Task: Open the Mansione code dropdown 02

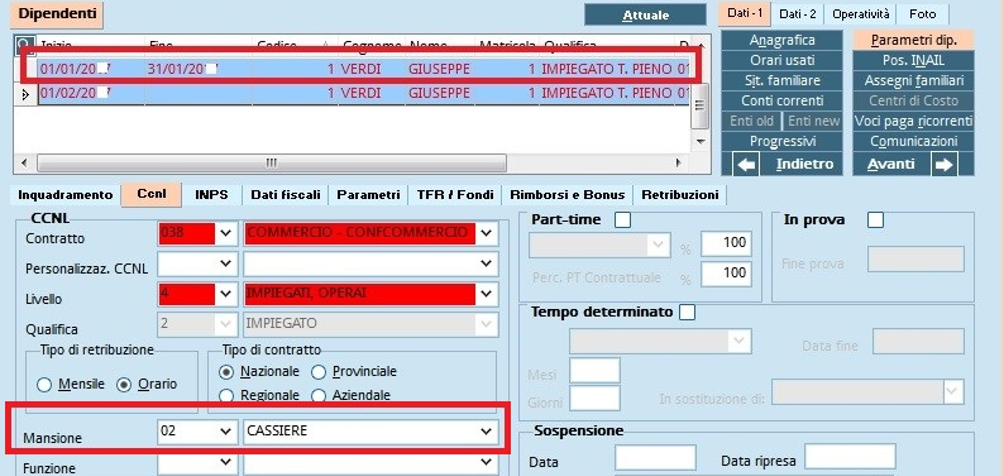Action: 226,432
